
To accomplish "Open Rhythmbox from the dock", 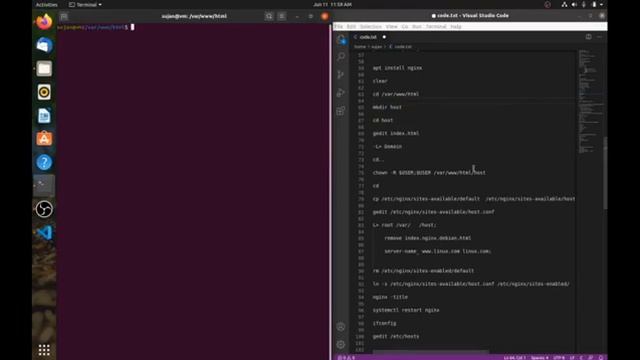I will (x=44, y=92).
